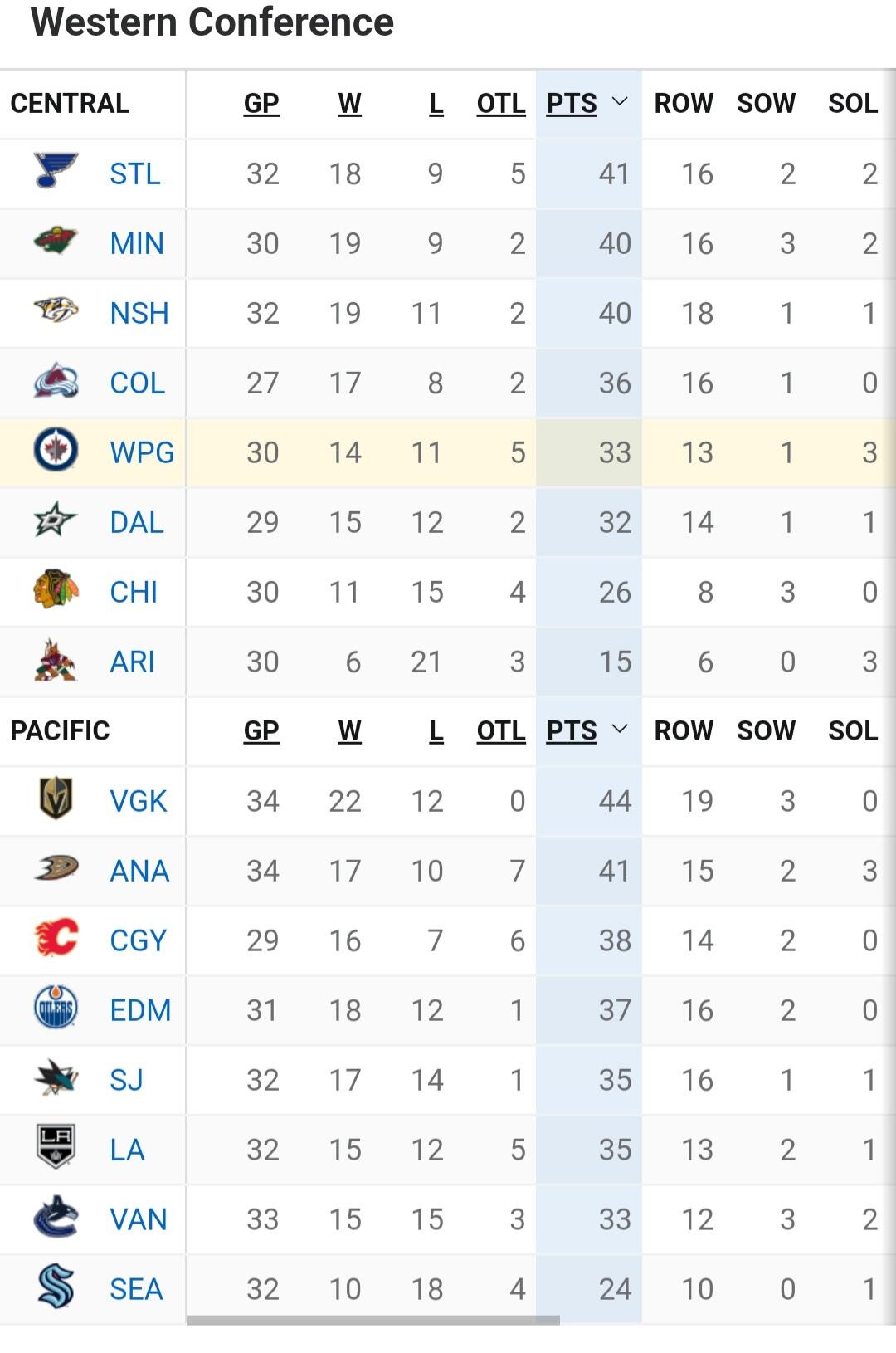Click the Edmonton Oilers logo

point(56,1009)
